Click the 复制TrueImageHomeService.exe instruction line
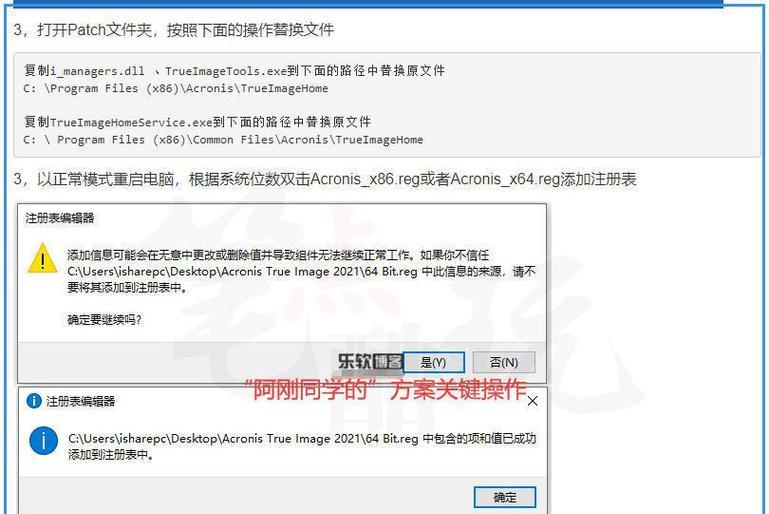 tap(197, 122)
